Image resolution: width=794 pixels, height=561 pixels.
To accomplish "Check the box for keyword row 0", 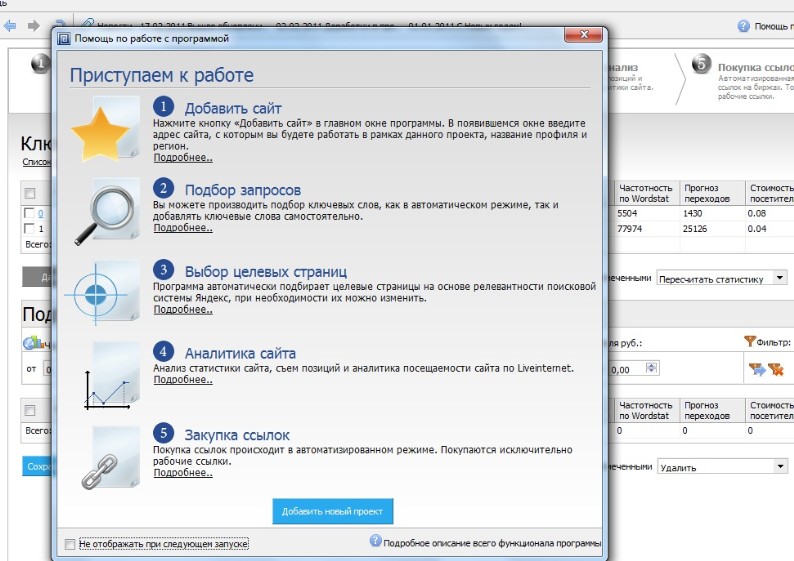I will tap(29, 213).
